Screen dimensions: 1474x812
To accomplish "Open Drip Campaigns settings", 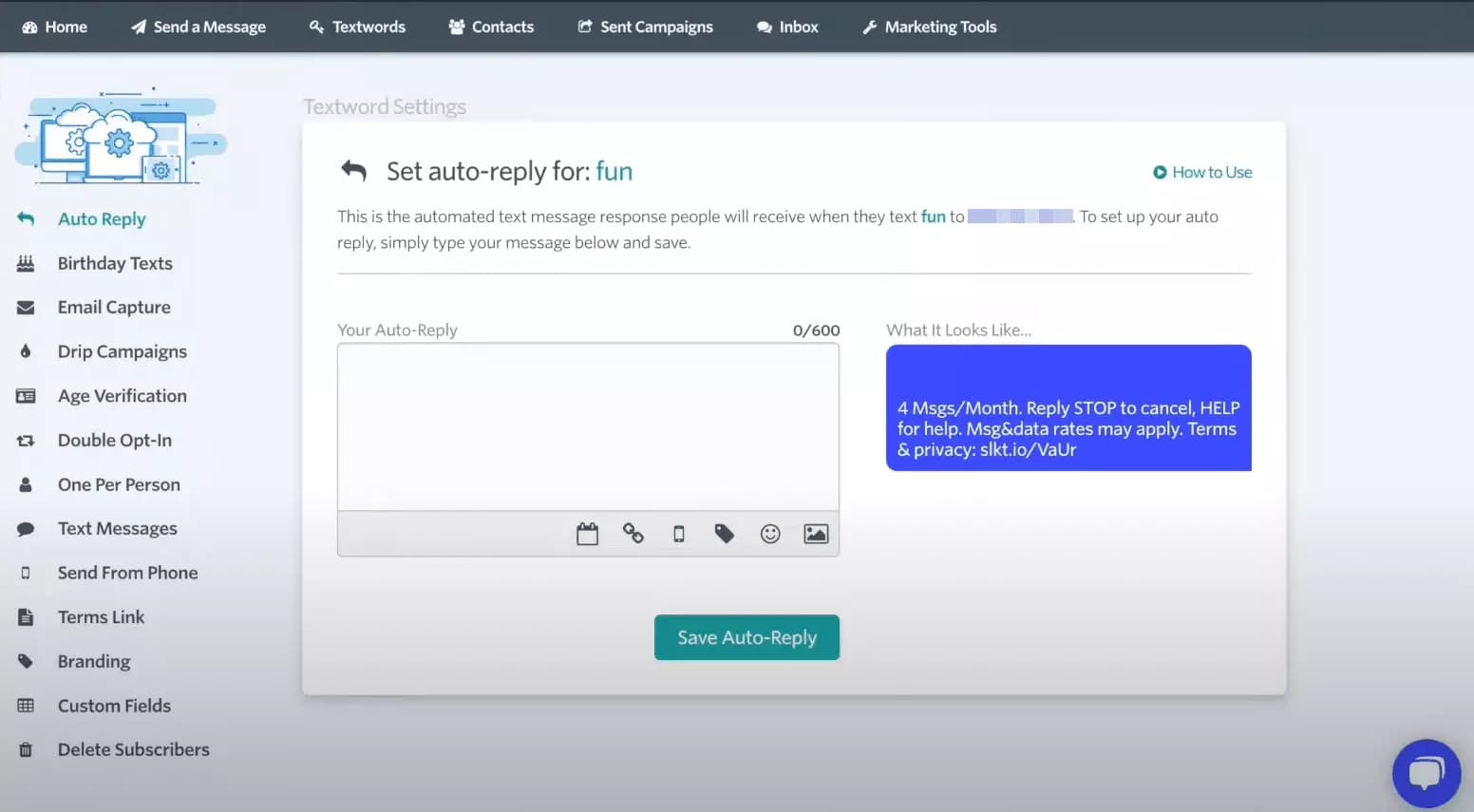I will point(122,351).
